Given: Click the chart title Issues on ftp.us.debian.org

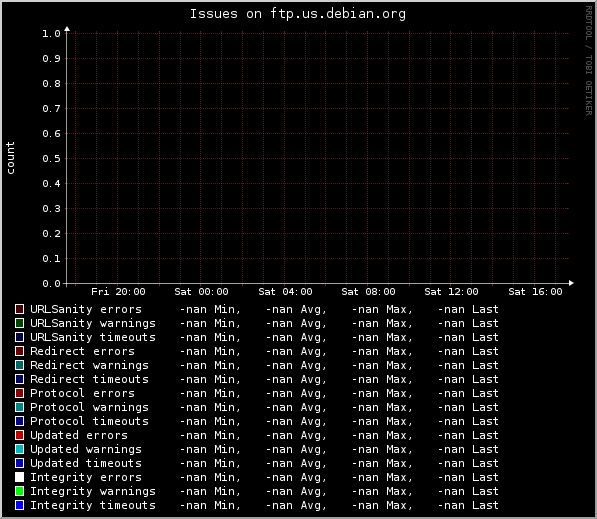Looking at the screenshot, I should pyautogui.click(x=298, y=14).
